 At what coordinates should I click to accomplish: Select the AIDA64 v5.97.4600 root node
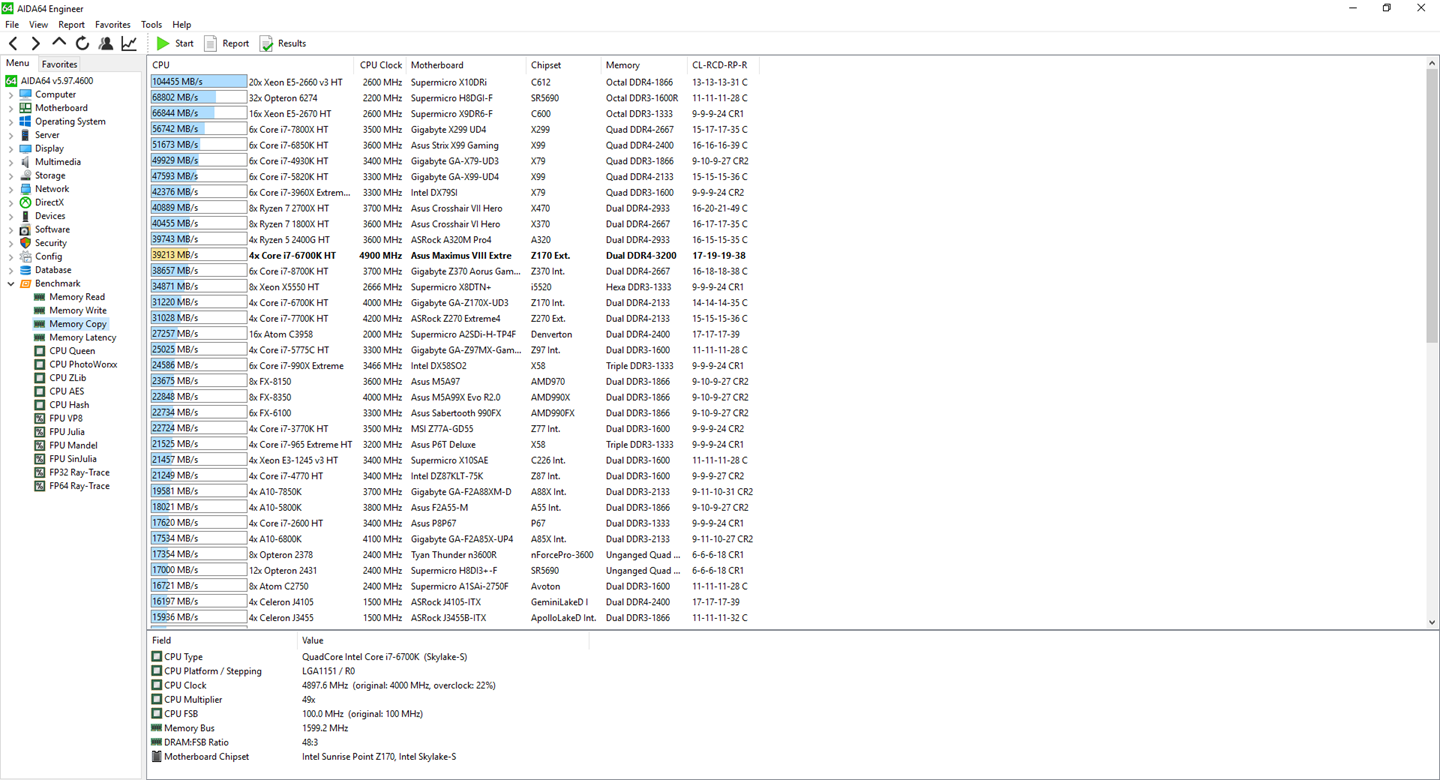pos(57,81)
